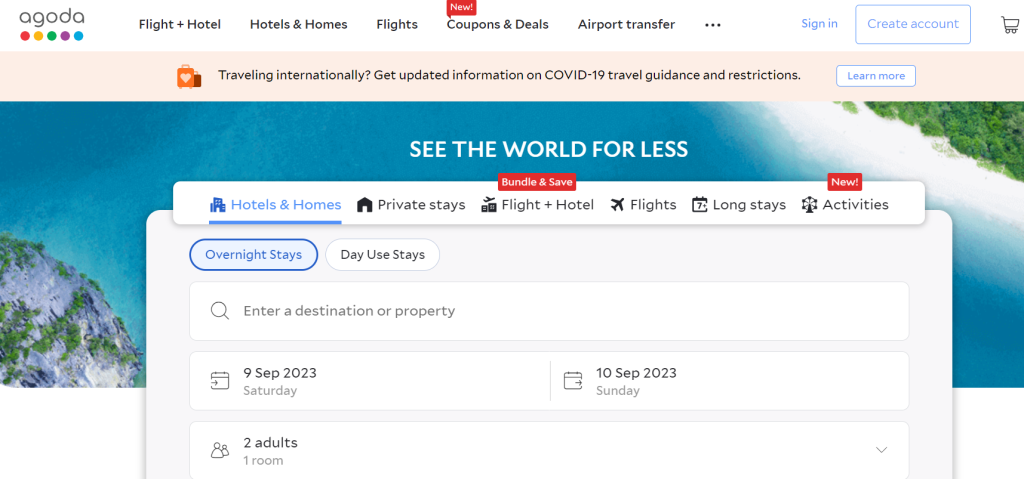Click the check-in calendar icon
The height and width of the screenshot is (479, 1024).
[220, 380]
